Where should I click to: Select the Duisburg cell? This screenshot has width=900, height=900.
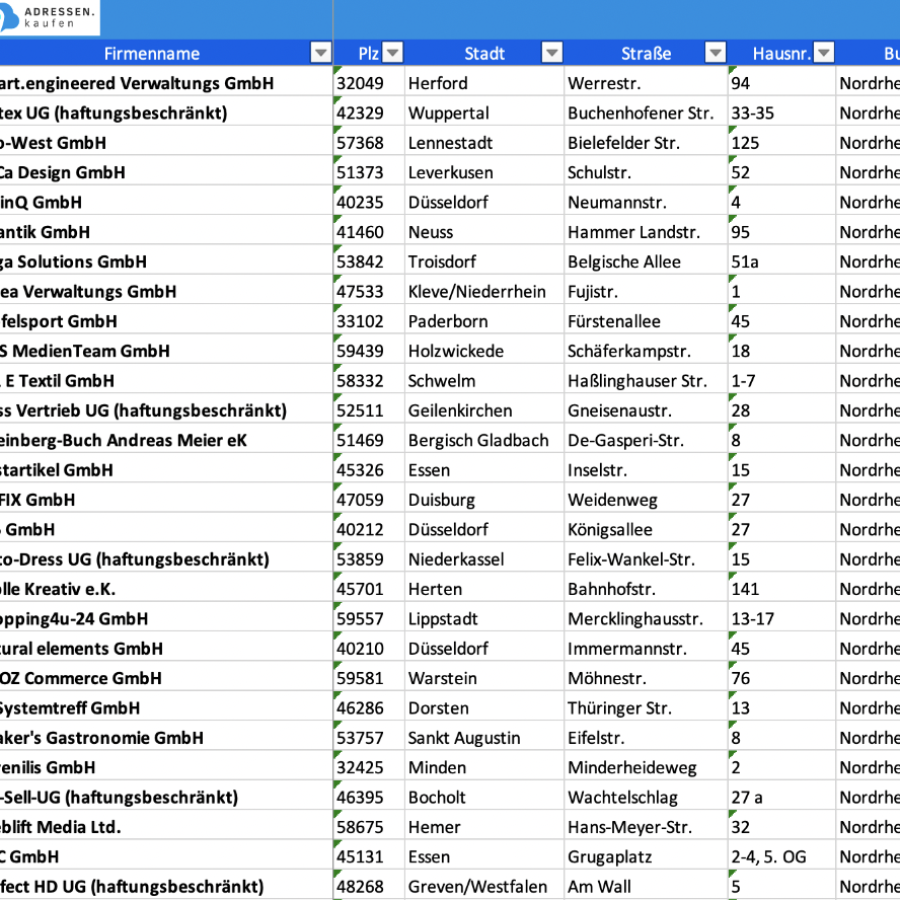(x=484, y=501)
